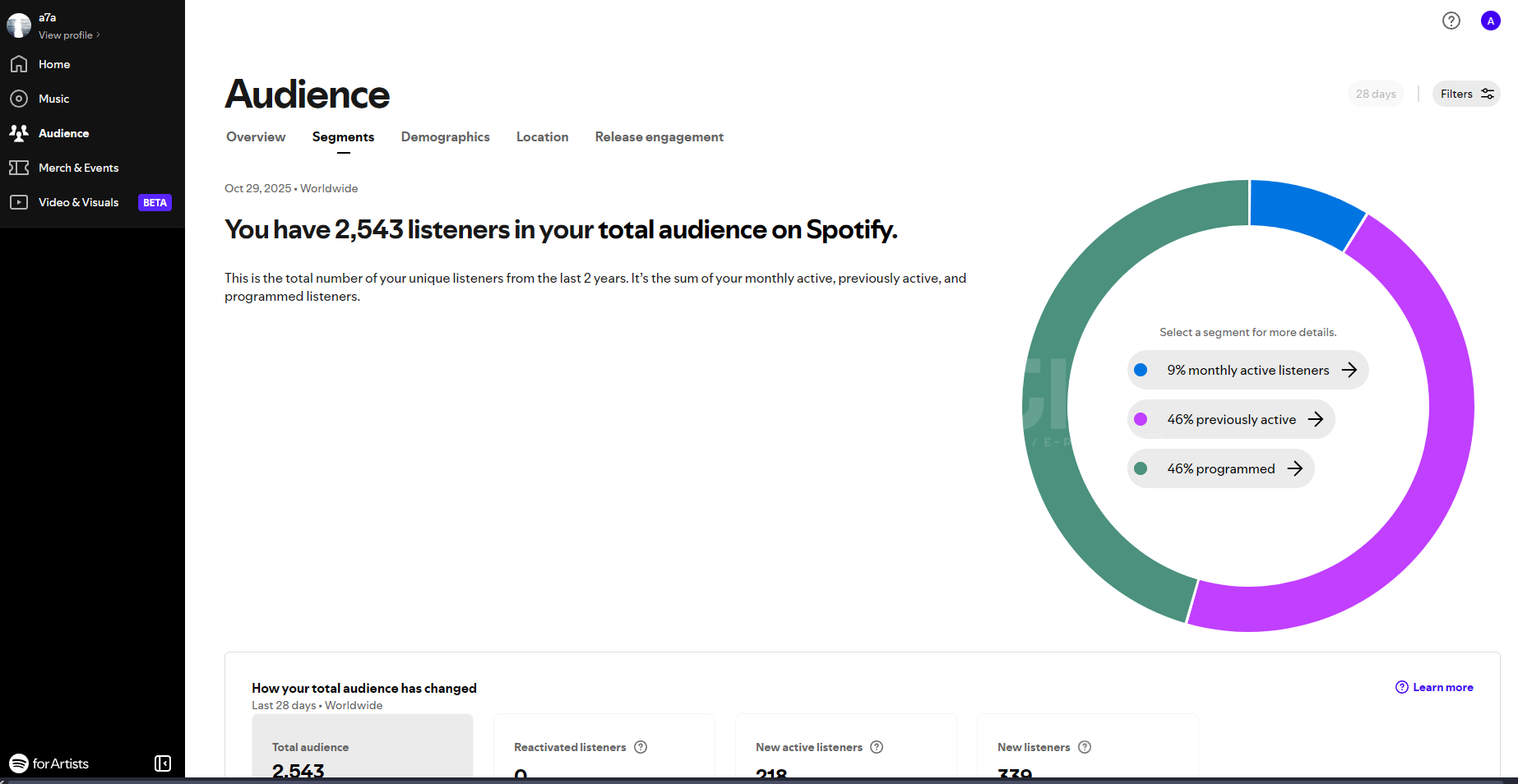Collapse the sidebar panel
Viewport: 1518px width, 784px height.
(163, 763)
